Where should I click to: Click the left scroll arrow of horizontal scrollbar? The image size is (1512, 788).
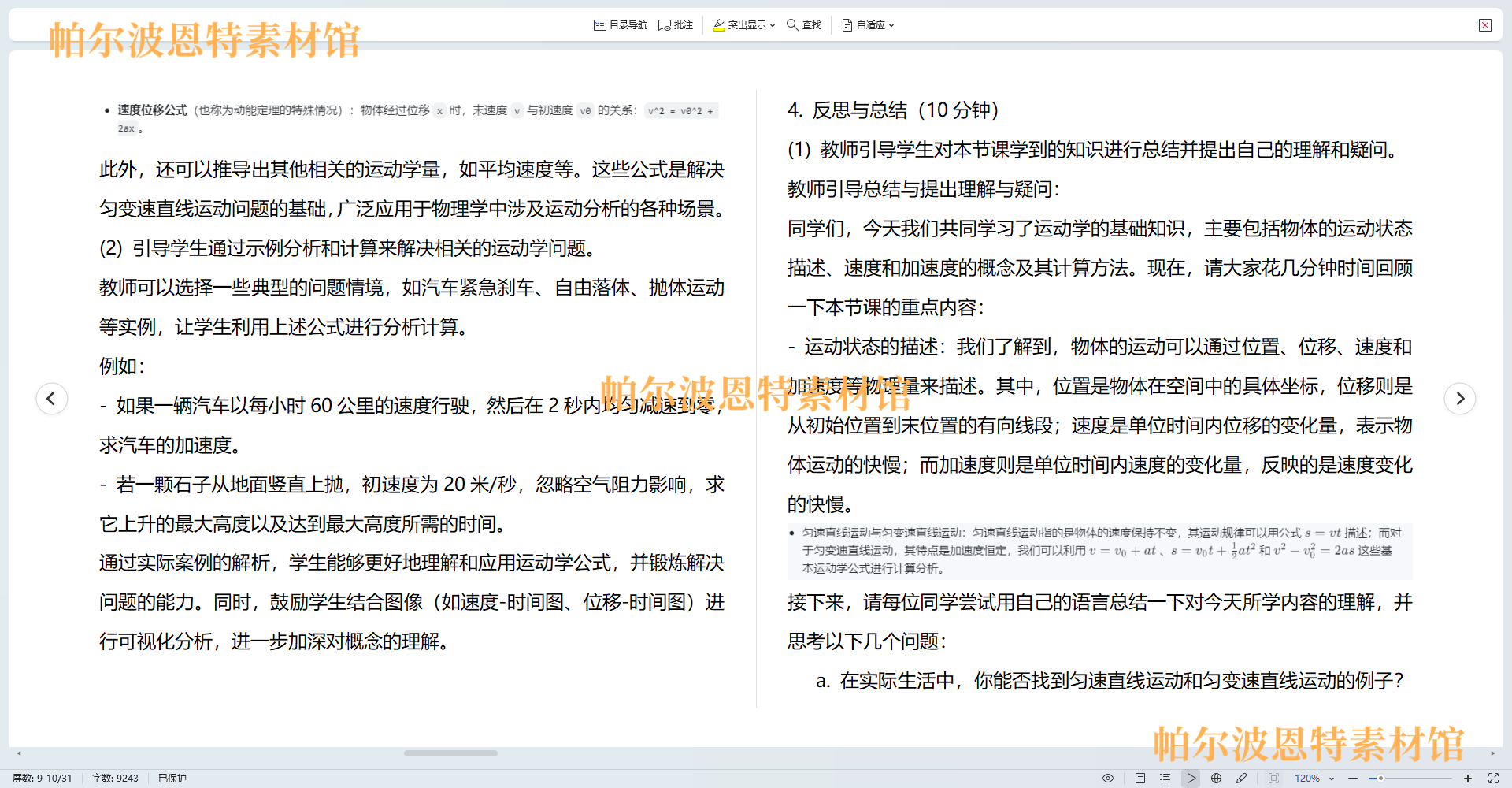tap(19, 753)
